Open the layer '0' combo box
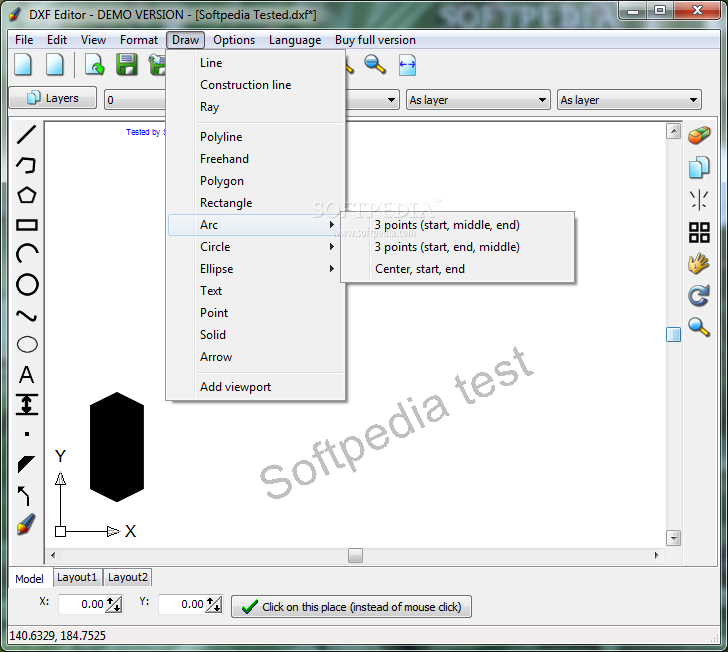Viewport: 728px width, 652px height. point(135,100)
